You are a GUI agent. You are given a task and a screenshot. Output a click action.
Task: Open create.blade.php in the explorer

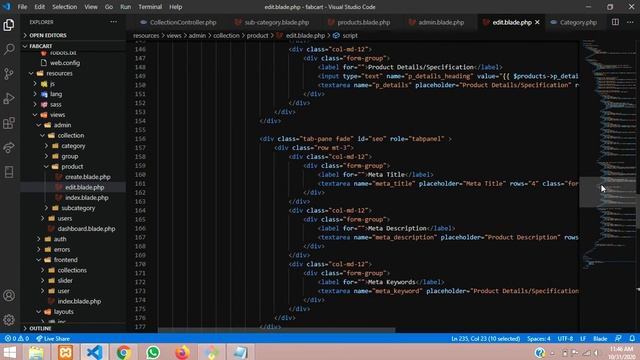coord(87,177)
